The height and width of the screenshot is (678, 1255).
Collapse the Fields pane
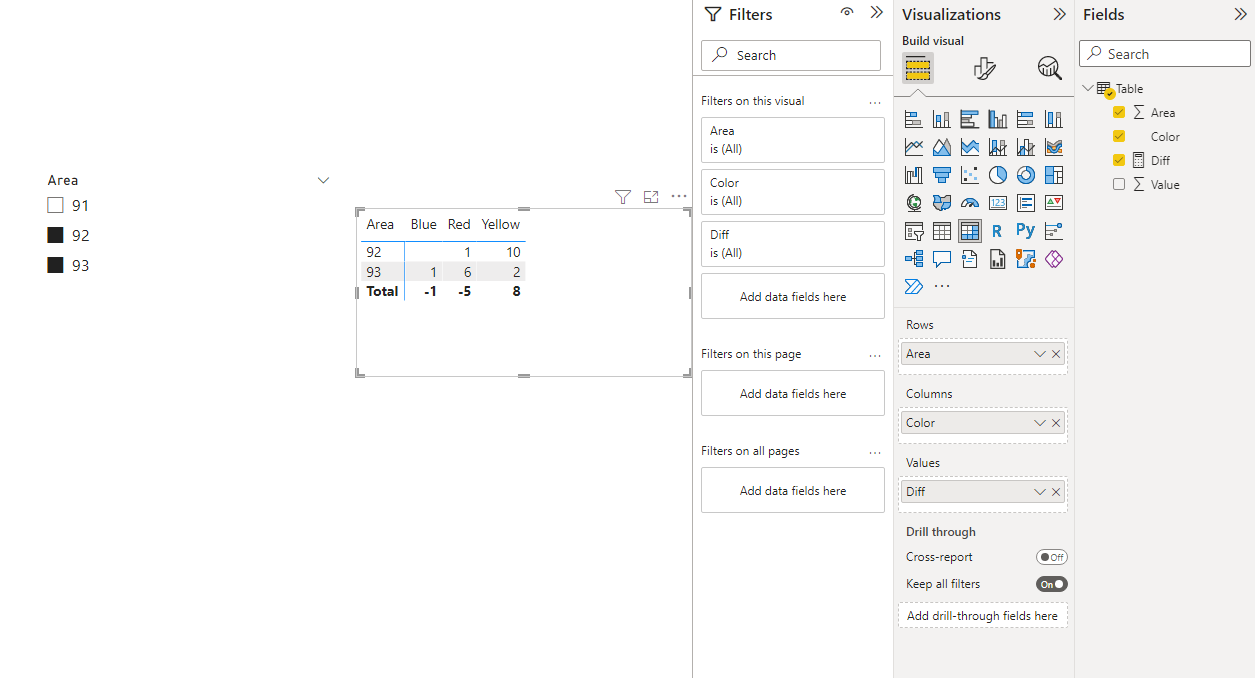1240,14
